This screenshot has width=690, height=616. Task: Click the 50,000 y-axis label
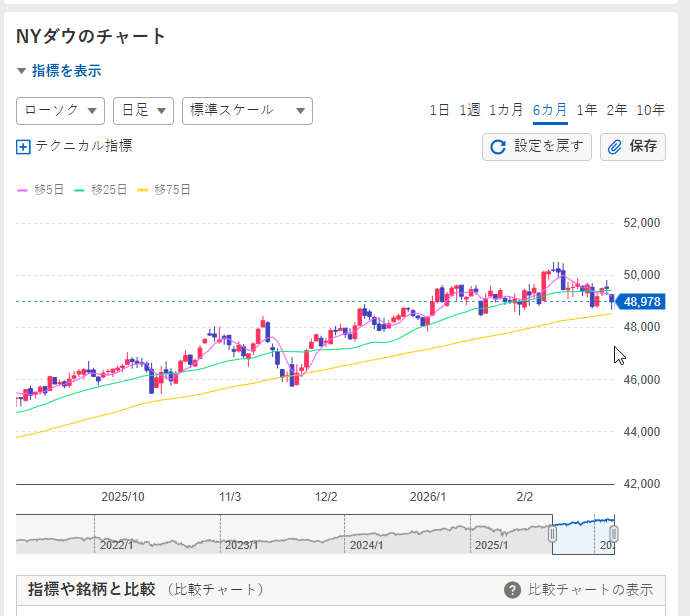coord(642,275)
